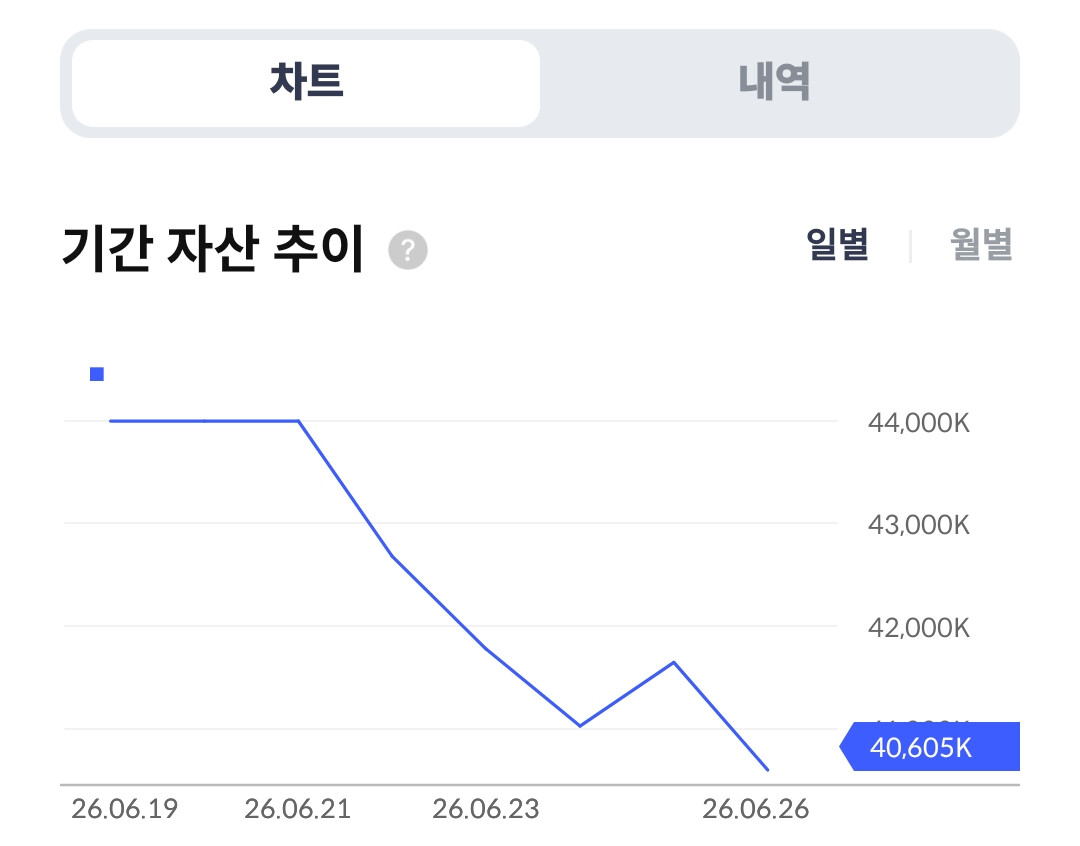Select the 일별 daily view option
This screenshot has width=1080, height=846.
click(838, 245)
